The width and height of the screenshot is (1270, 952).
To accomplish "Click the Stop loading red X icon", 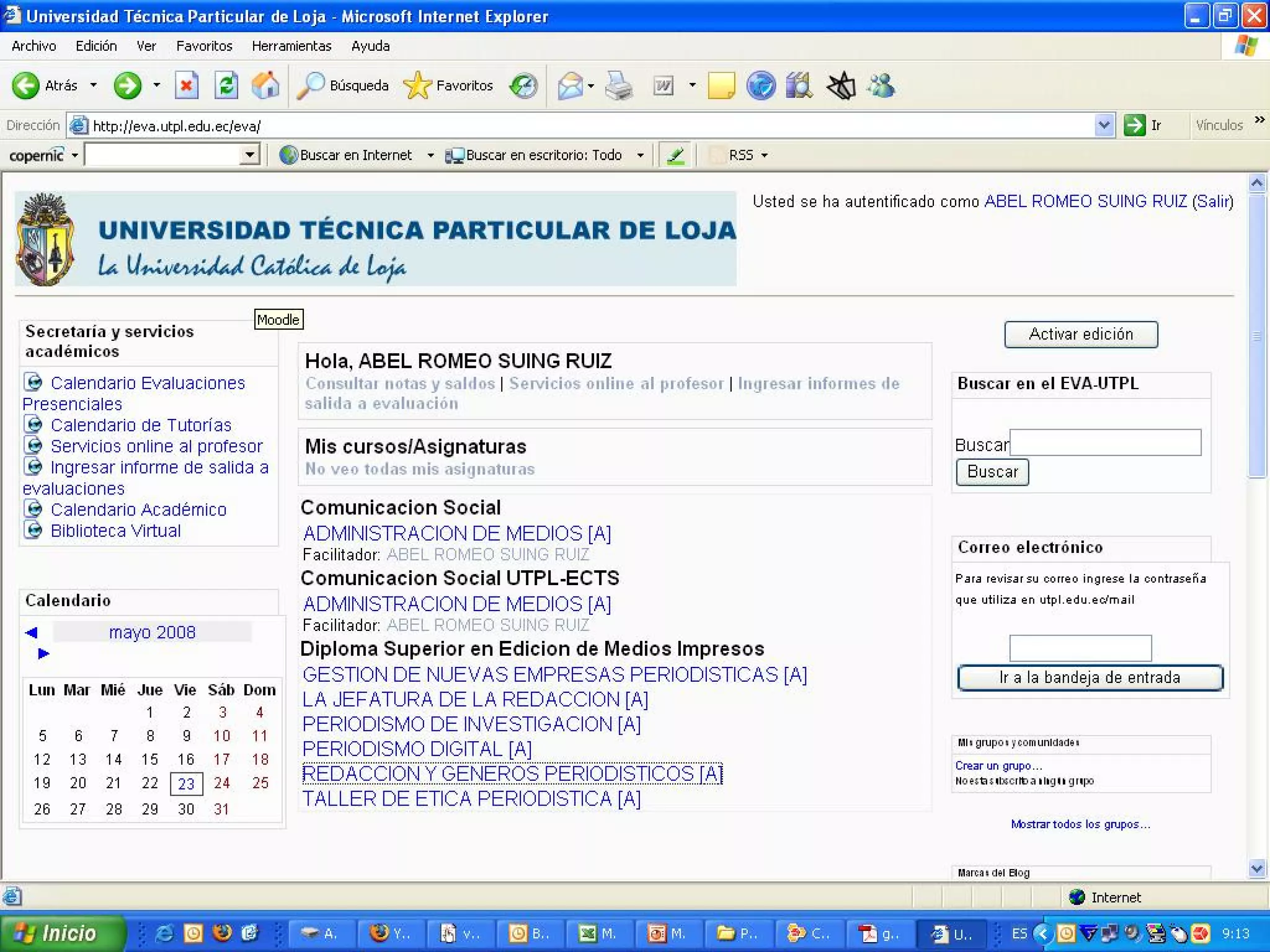I will [186, 86].
